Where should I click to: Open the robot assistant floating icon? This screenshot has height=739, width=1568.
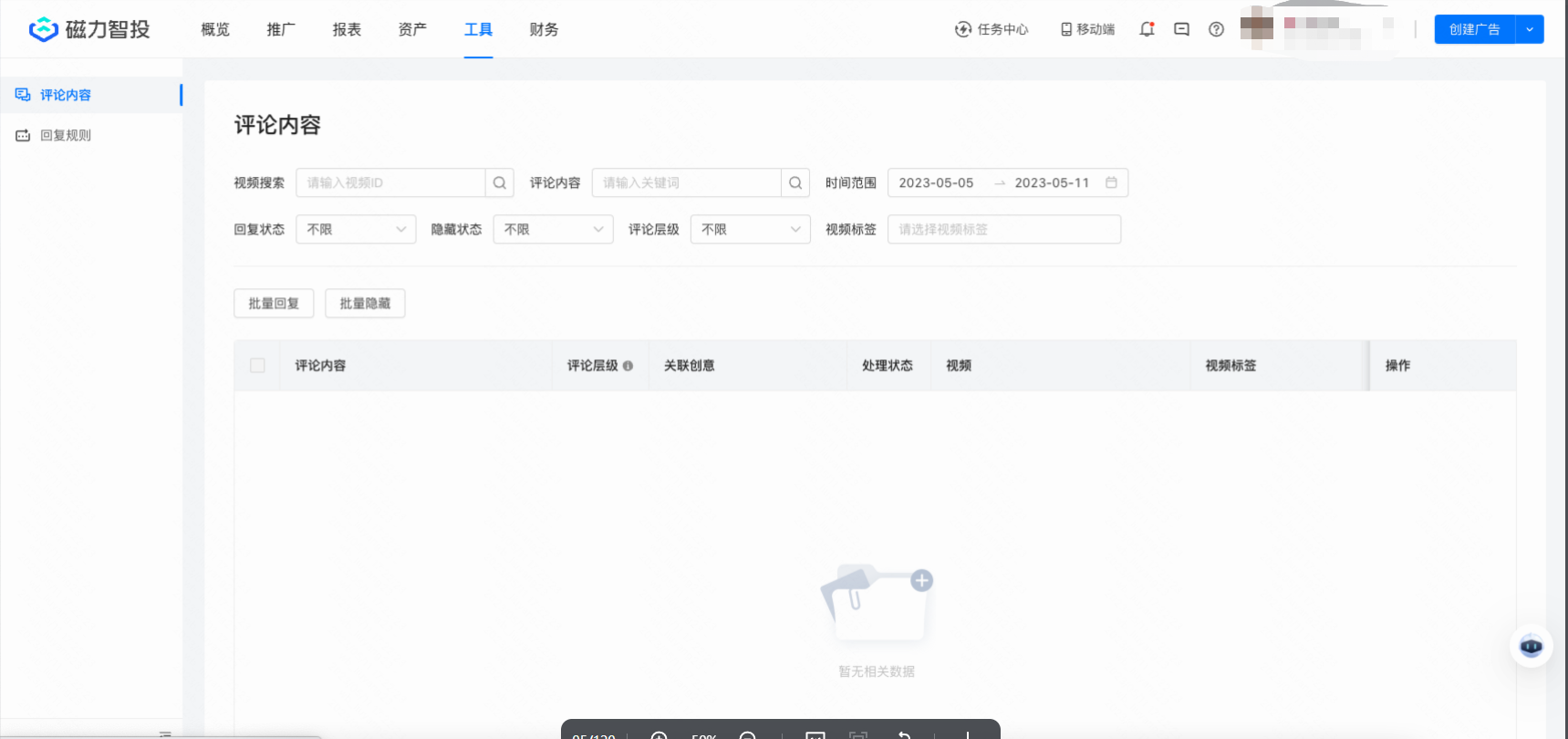(1531, 646)
